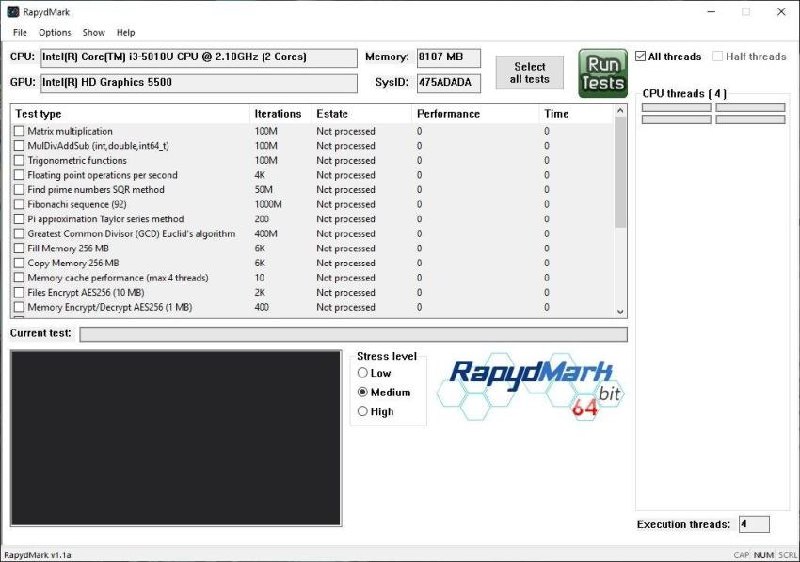Click Not processed in Fill Memory row
The height and width of the screenshot is (562, 800).
click(x=346, y=248)
